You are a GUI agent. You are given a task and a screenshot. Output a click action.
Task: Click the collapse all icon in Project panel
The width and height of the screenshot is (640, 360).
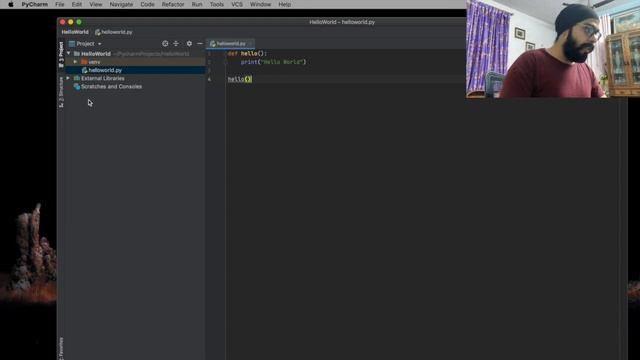[x=176, y=44]
